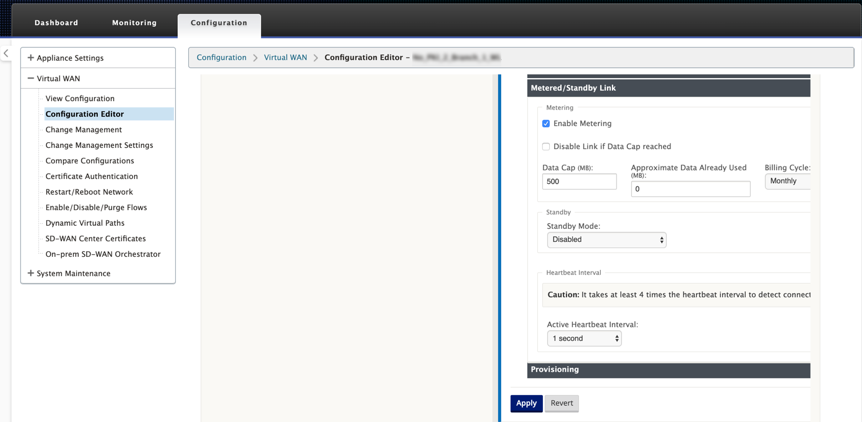Open the Standby Mode dropdown
Viewport: 862px width, 422px height.
click(607, 240)
